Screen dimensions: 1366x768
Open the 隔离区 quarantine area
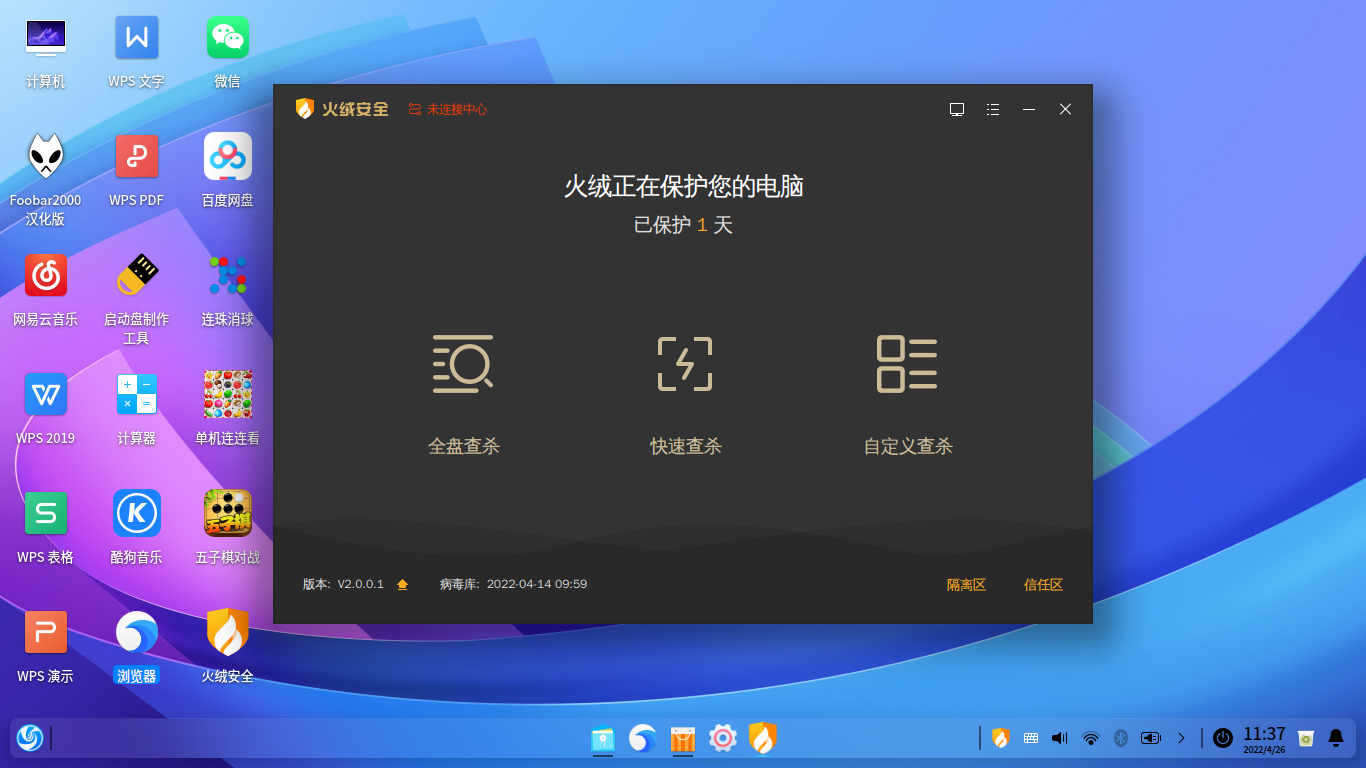pos(966,584)
